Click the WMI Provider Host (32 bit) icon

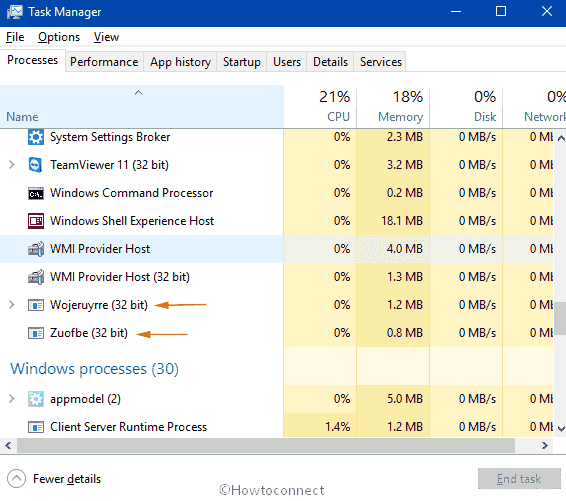coord(36,277)
